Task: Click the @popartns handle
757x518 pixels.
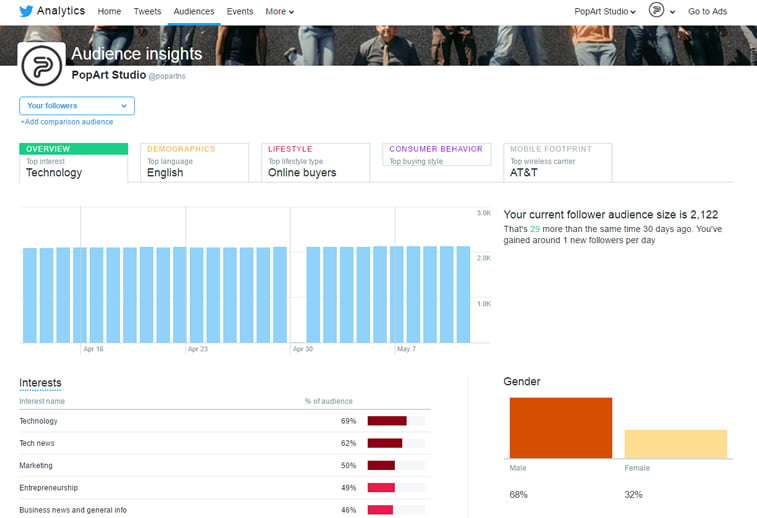Action: 167,76
